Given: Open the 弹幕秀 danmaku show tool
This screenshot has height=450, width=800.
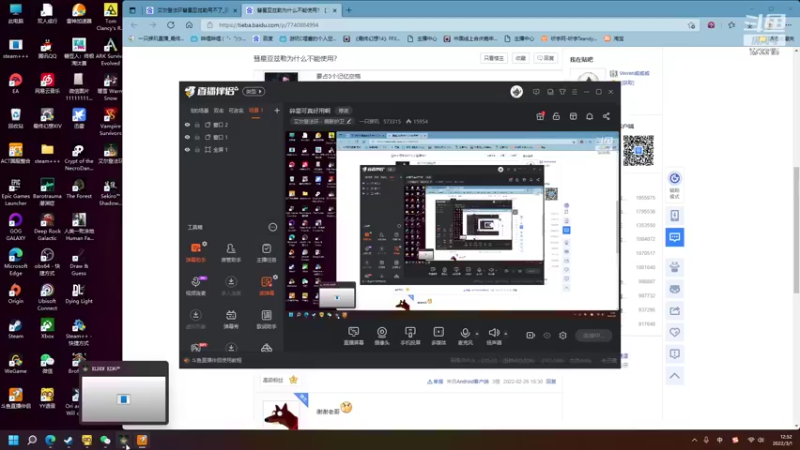Looking at the screenshot, I should 231,319.
